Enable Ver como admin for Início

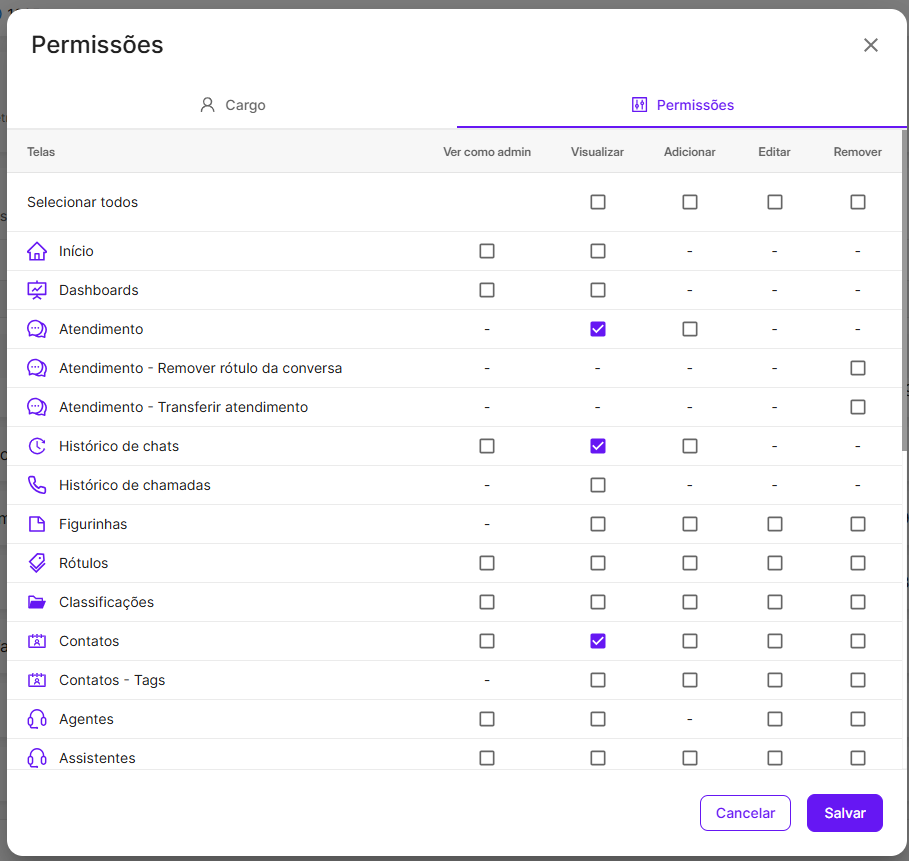487,251
